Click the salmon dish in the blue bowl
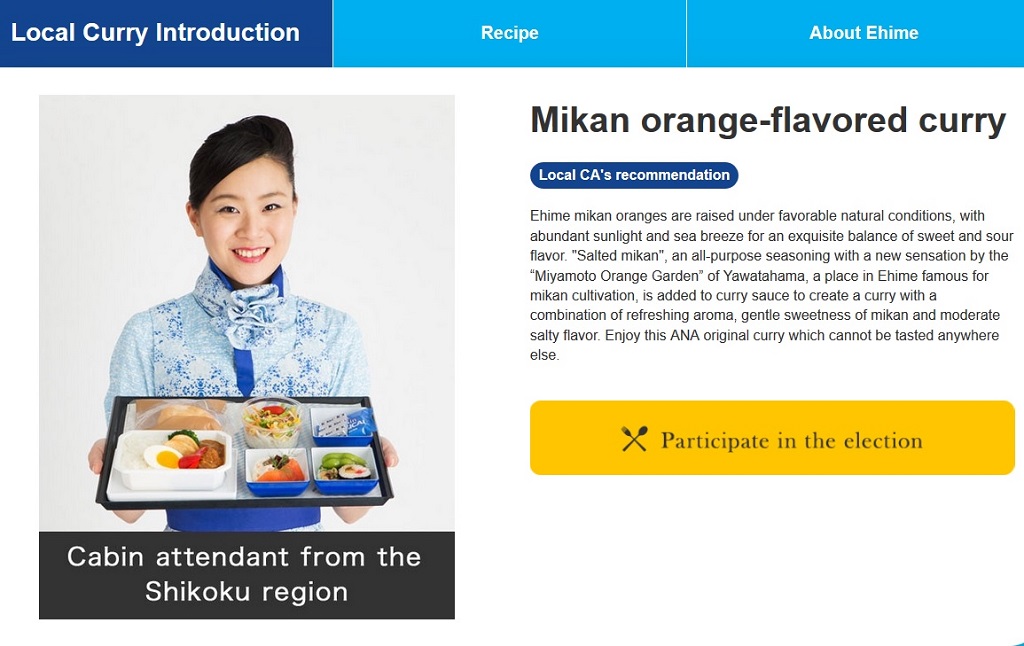 pyautogui.click(x=278, y=471)
